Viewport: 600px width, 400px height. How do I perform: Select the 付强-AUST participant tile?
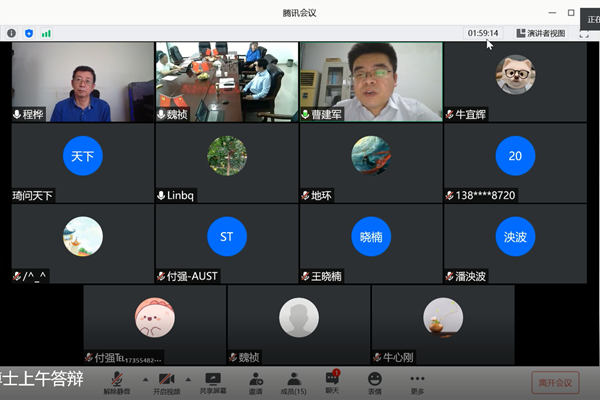[227, 244]
